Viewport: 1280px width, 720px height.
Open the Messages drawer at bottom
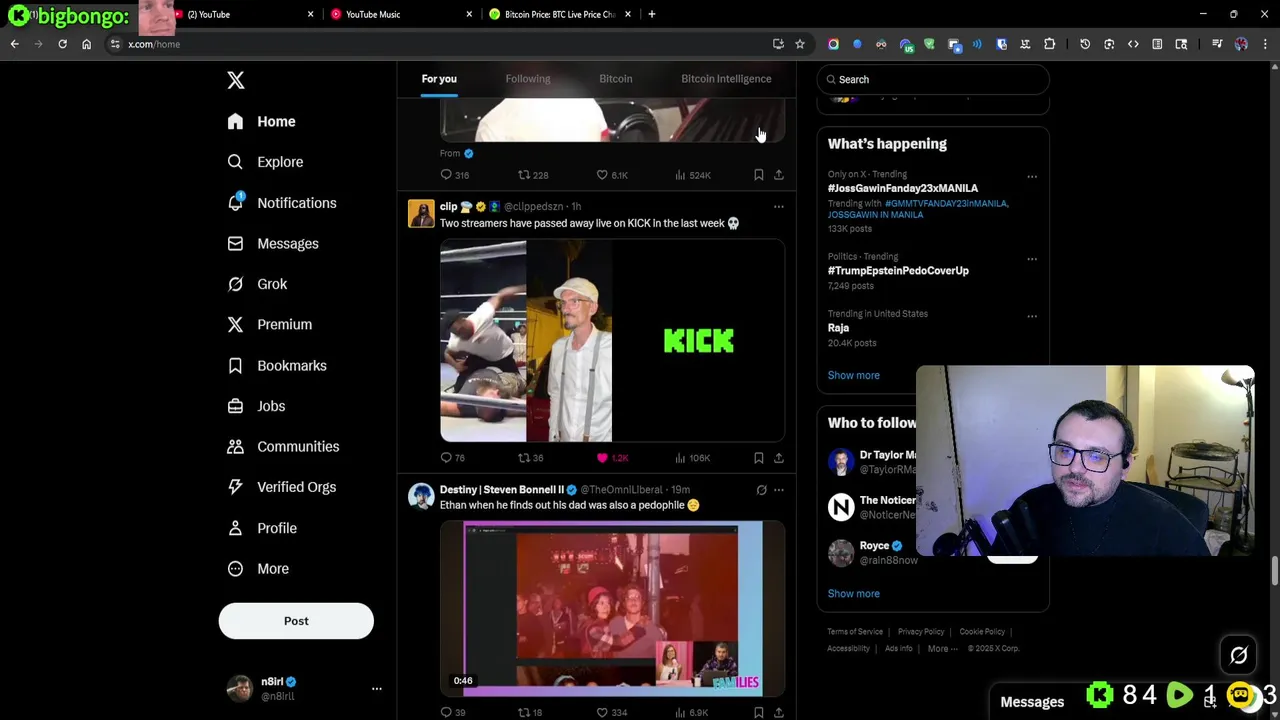tap(1032, 702)
